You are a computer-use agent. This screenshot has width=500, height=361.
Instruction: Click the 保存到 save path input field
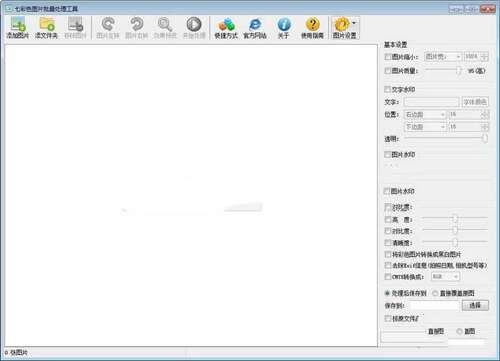click(435, 305)
